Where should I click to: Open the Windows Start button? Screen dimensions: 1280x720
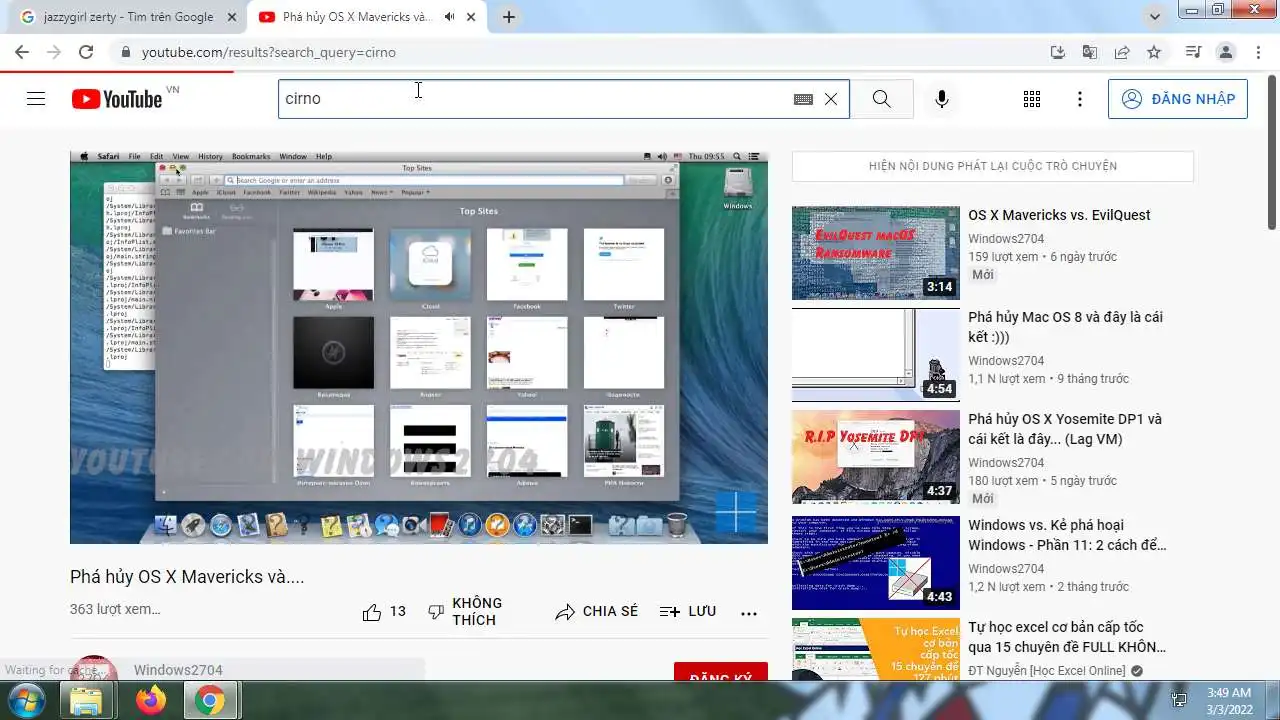pos(25,701)
